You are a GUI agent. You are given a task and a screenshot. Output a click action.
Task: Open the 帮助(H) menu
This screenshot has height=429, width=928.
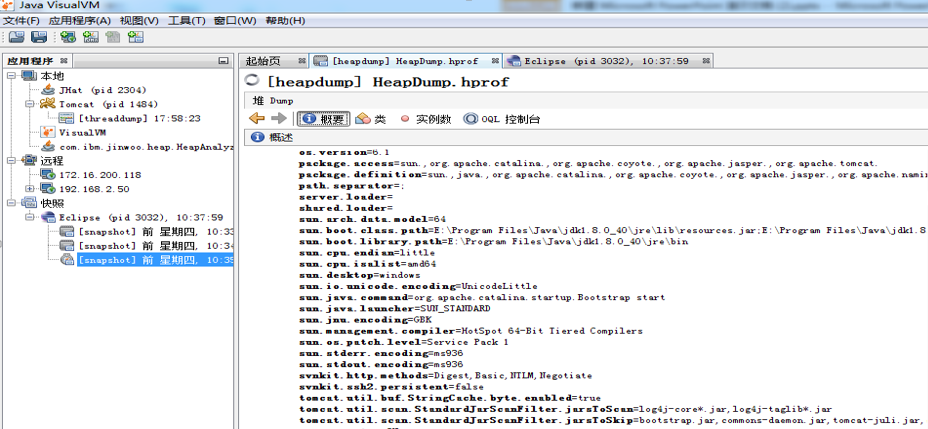(x=285, y=21)
